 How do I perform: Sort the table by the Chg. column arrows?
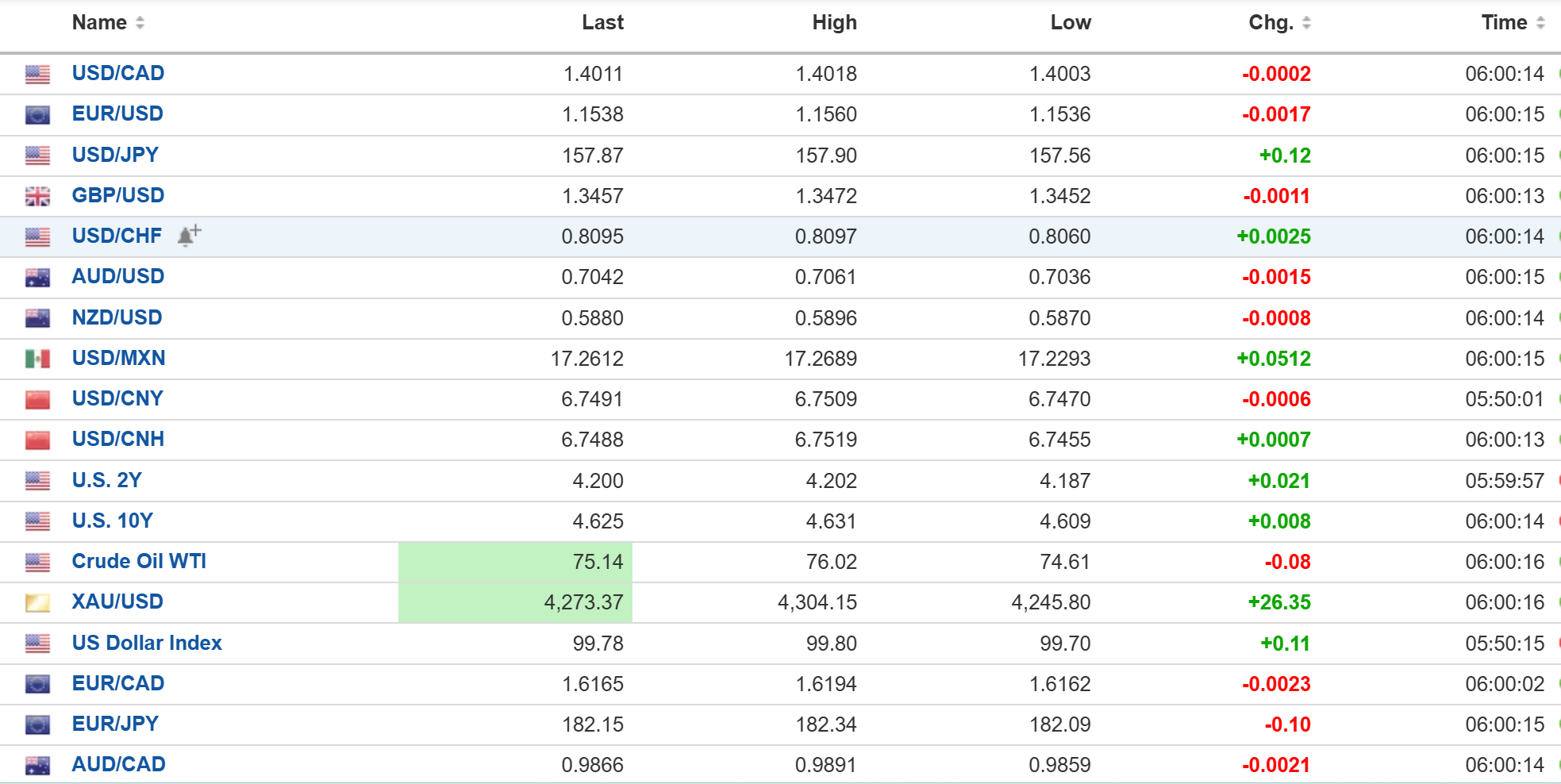pyautogui.click(x=1306, y=23)
